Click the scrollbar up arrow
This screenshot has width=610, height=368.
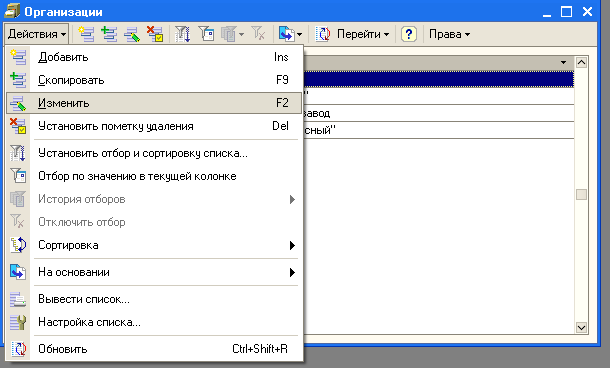pos(581,62)
